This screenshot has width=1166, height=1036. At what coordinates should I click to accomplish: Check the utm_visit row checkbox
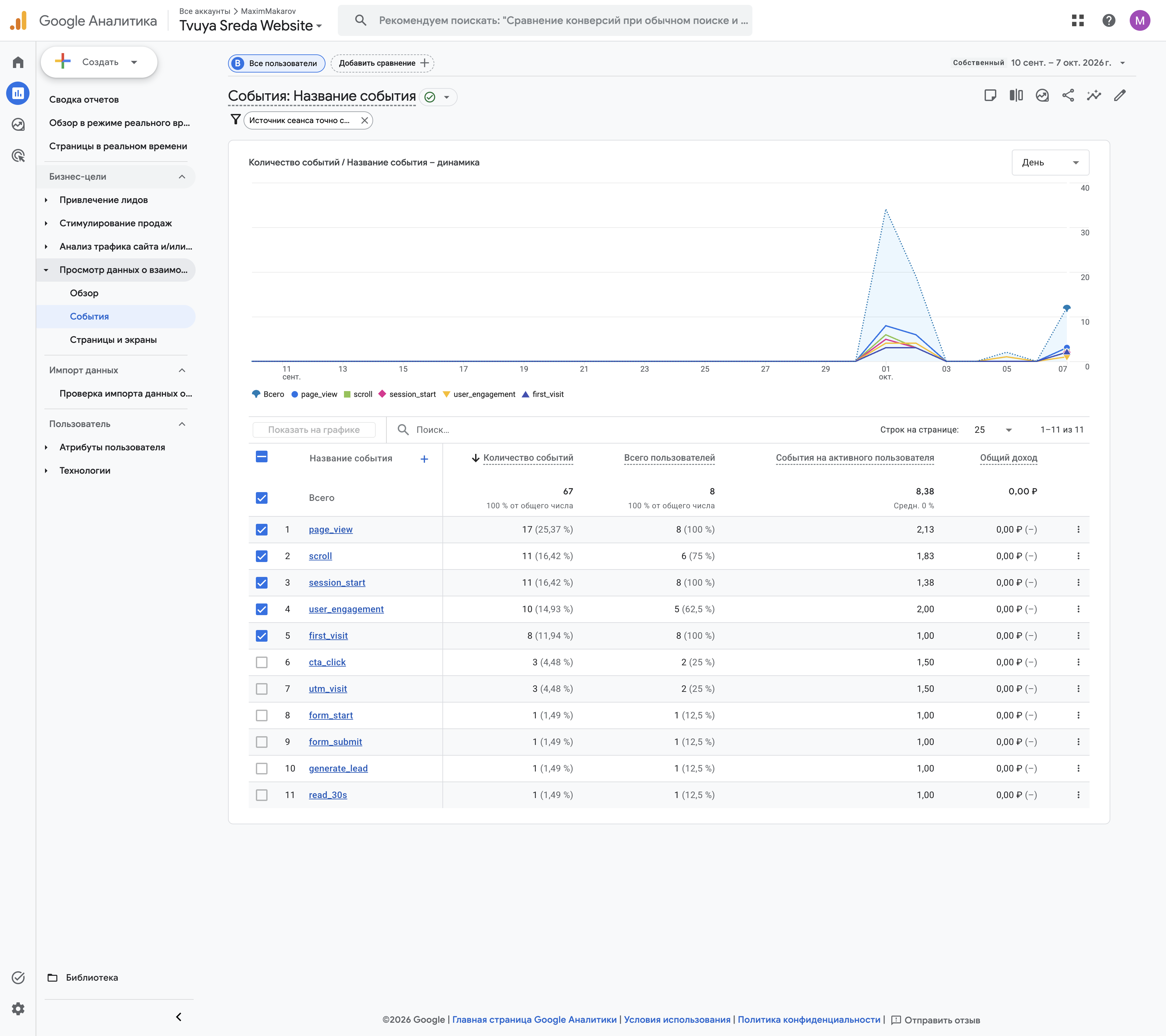262,689
